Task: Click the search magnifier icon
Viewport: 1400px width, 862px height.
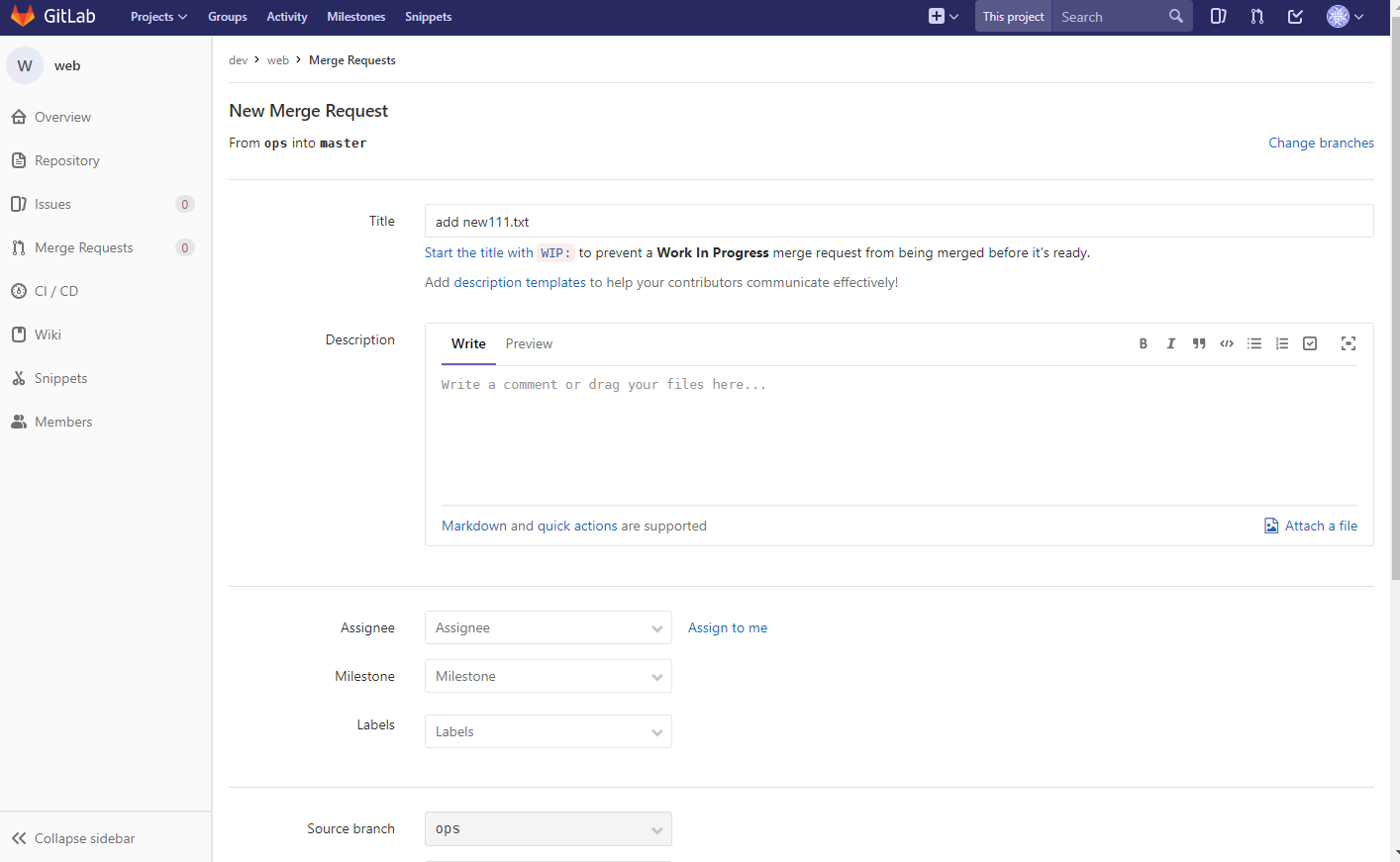Action: coord(1175,16)
